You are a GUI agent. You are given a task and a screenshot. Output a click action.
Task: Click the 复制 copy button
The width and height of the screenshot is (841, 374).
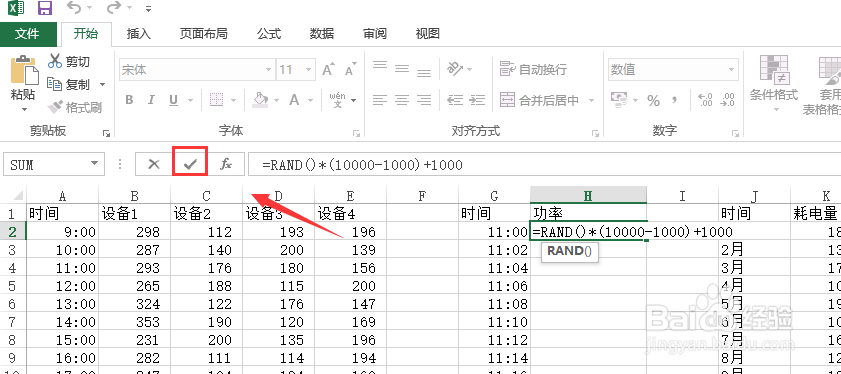(69, 85)
